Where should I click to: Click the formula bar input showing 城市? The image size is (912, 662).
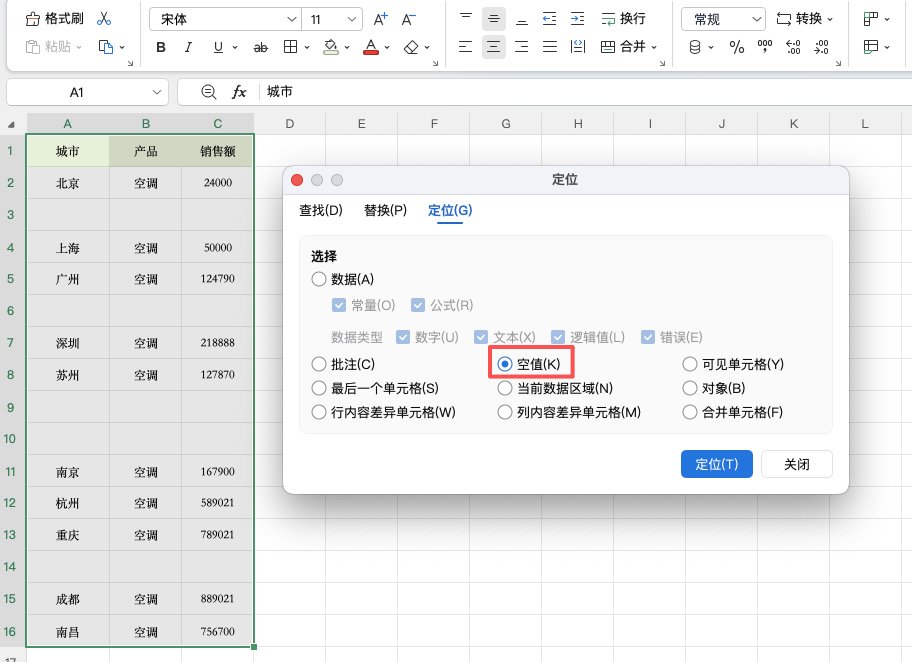(587, 92)
